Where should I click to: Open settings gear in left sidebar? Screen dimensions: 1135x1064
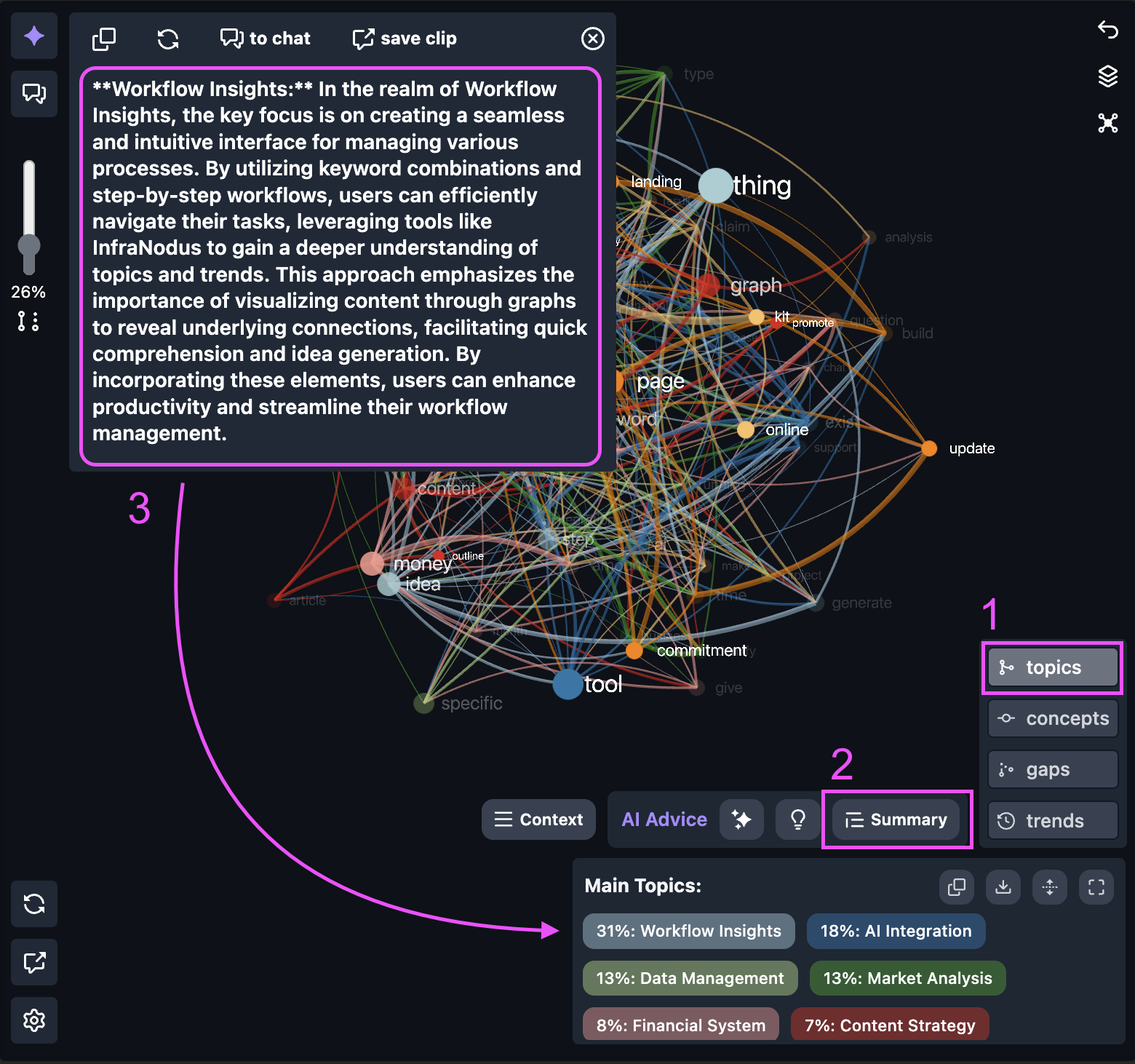pyautogui.click(x=34, y=1020)
